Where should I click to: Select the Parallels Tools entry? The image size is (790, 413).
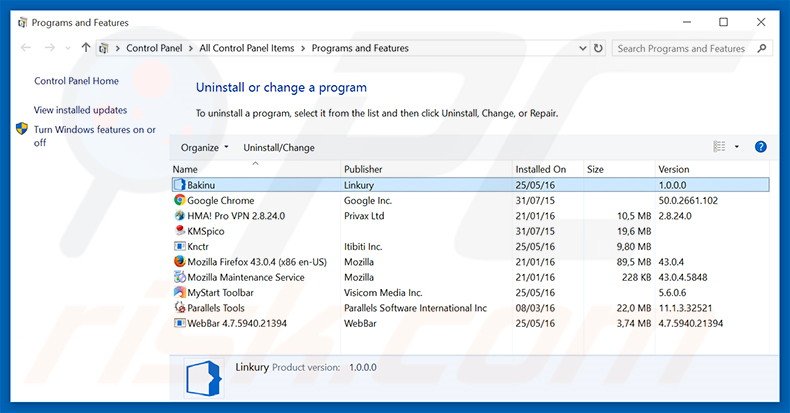pos(216,308)
